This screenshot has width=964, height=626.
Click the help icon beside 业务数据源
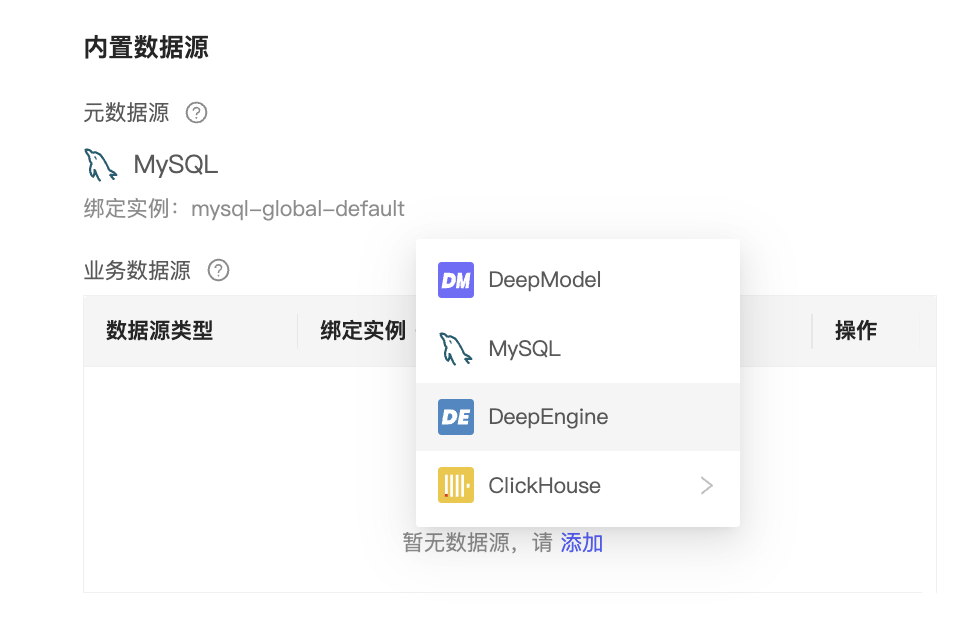(x=218, y=271)
